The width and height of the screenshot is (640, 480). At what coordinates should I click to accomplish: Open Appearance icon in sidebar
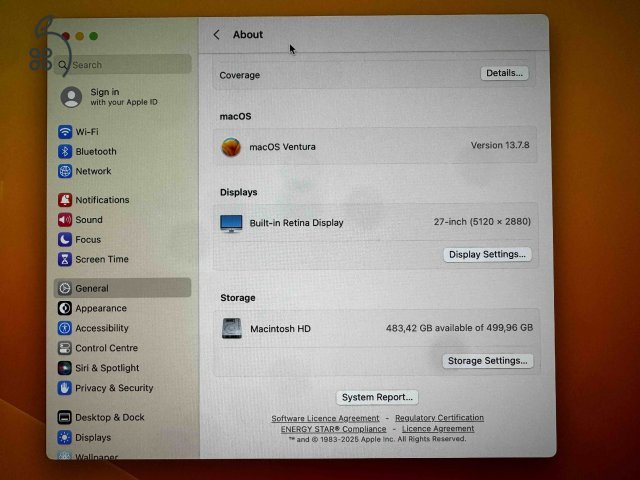point(65,308)
